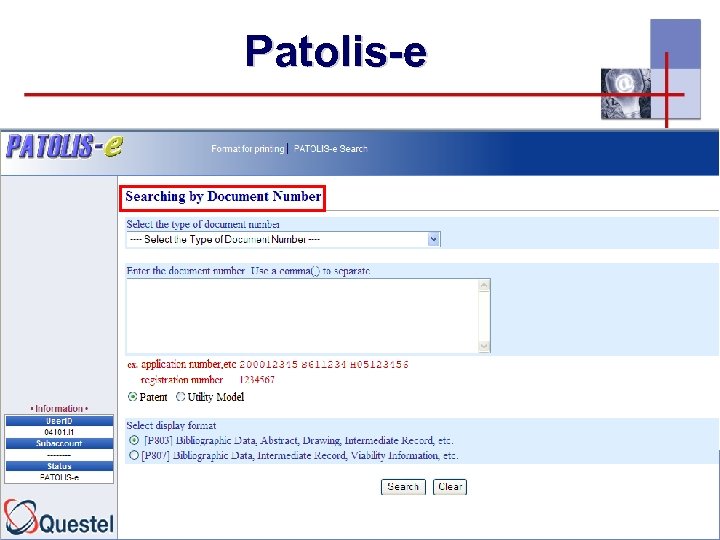720x540 pixels.
Task: Click the example application number text
Action: 268,365
